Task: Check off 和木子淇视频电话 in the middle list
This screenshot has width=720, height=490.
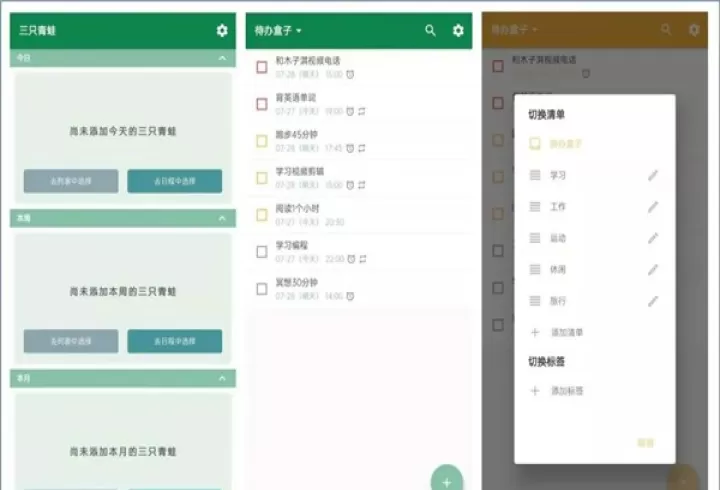Action: point(262,67)
